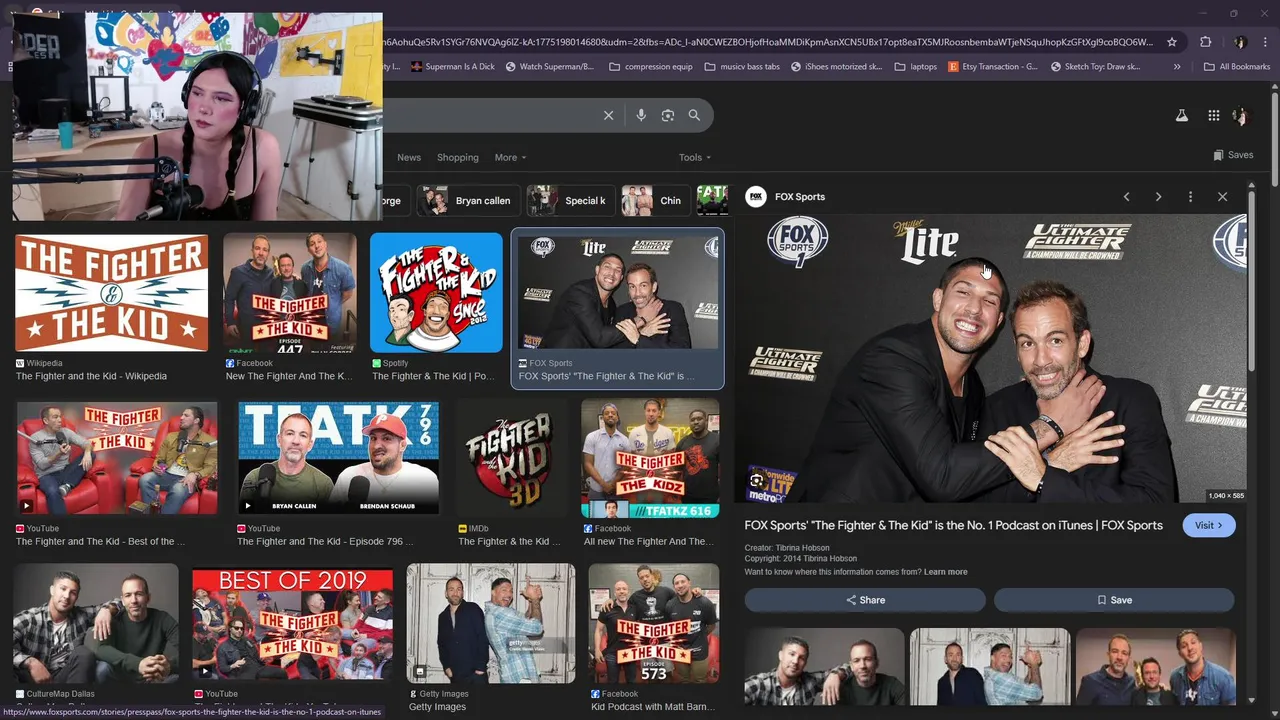Show the previous image in preview panel
Screen dimensions: 1280x720
[1126, 197]
